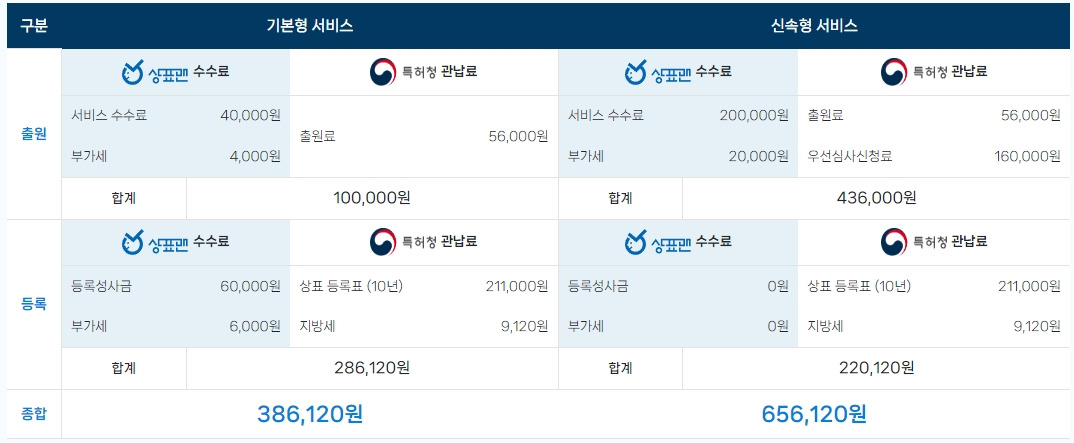Click the 등록 row label
The height and width of the screenshot is (443, 1074).
point(34,304)
